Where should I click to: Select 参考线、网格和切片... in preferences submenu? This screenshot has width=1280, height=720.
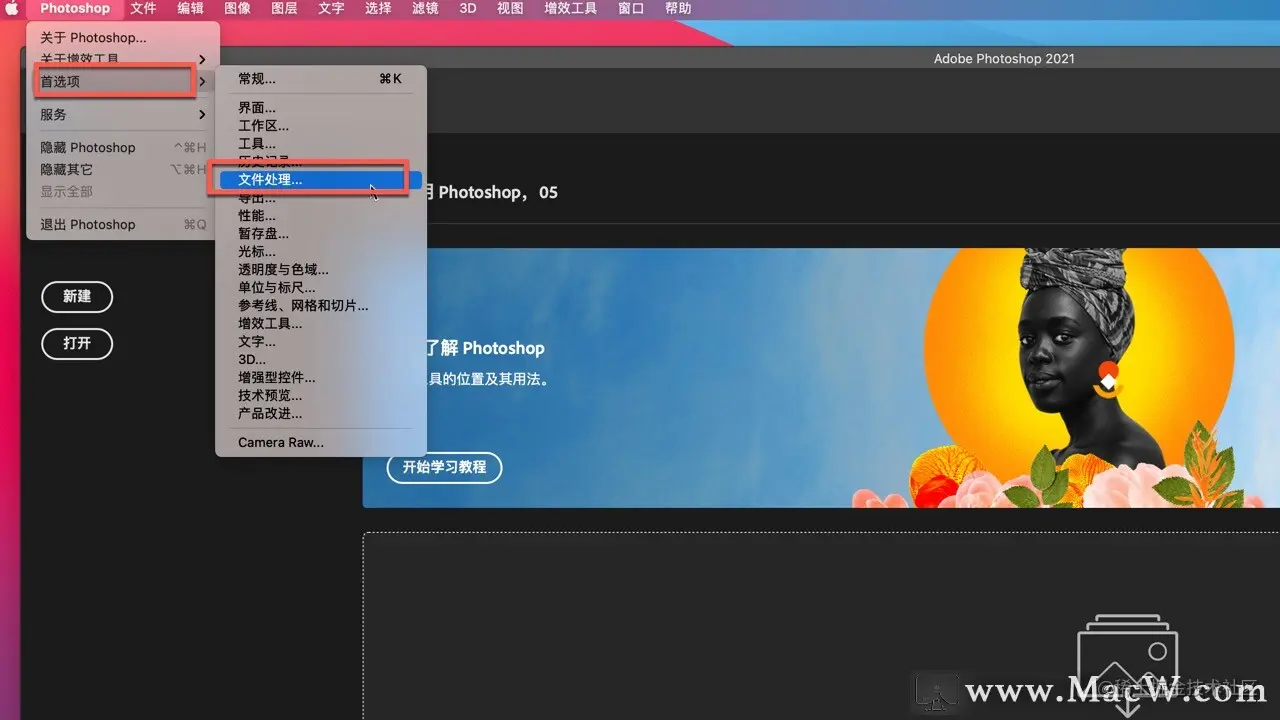coord(321,305)
